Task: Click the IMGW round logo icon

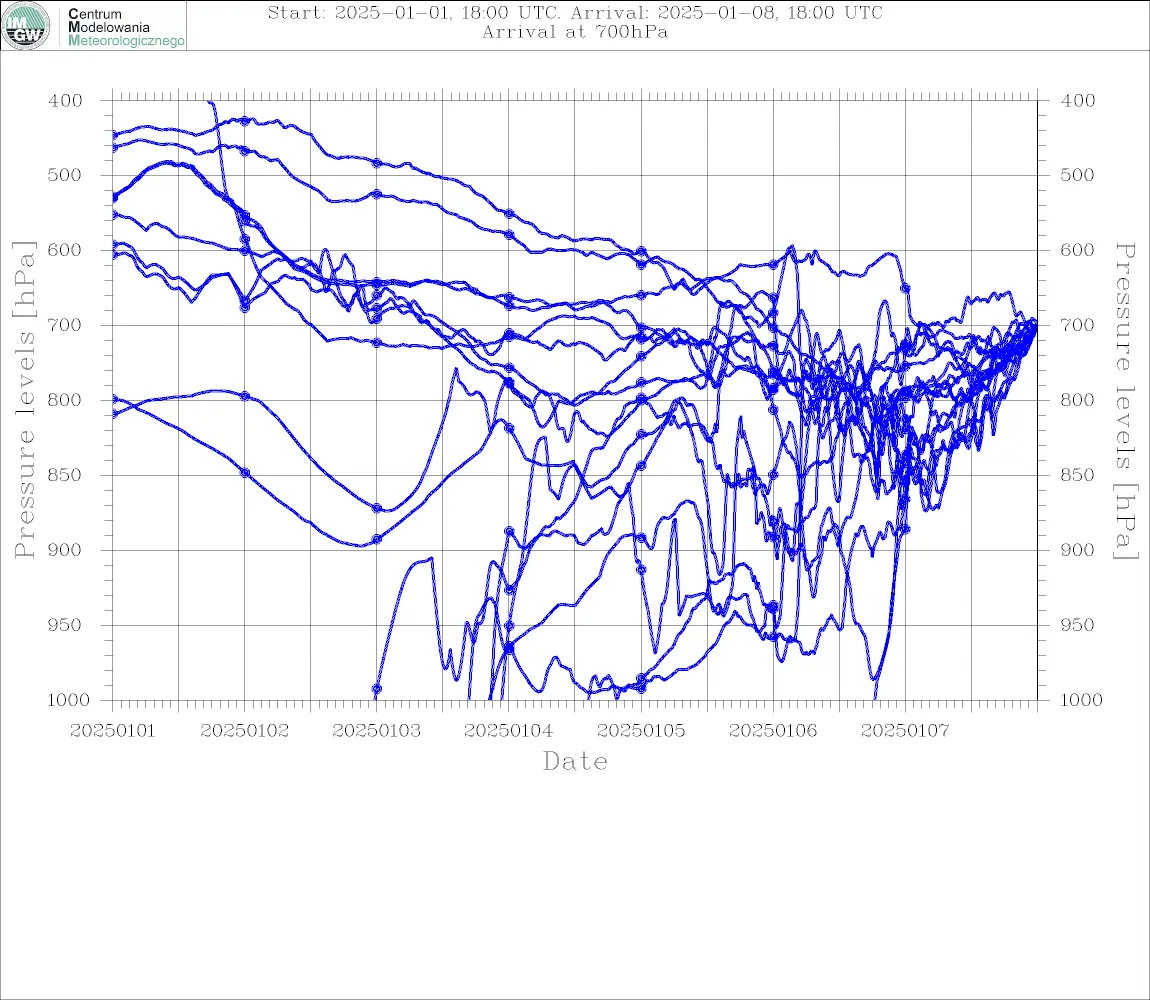Action: [26, 26]
